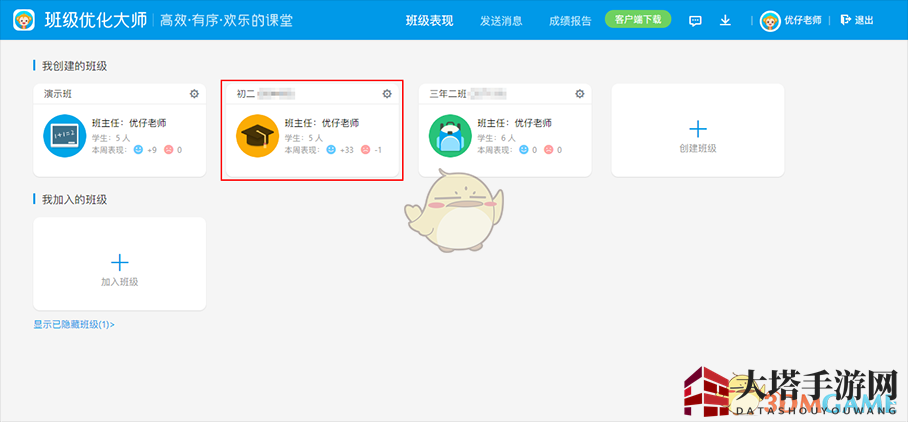This screenshot has width=908, height=422.
Task: Click blue smiley face in 初二 card
Action: click(x=331, y=150)
